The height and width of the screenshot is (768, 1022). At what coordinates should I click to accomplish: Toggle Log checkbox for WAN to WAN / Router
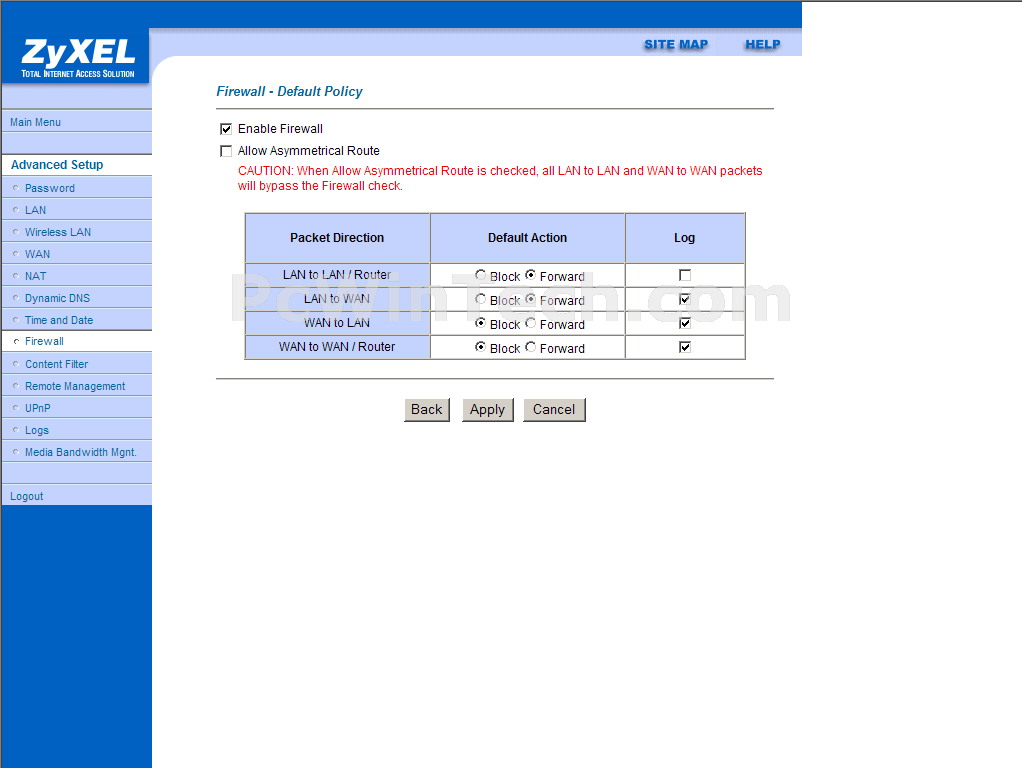(684, 347)
